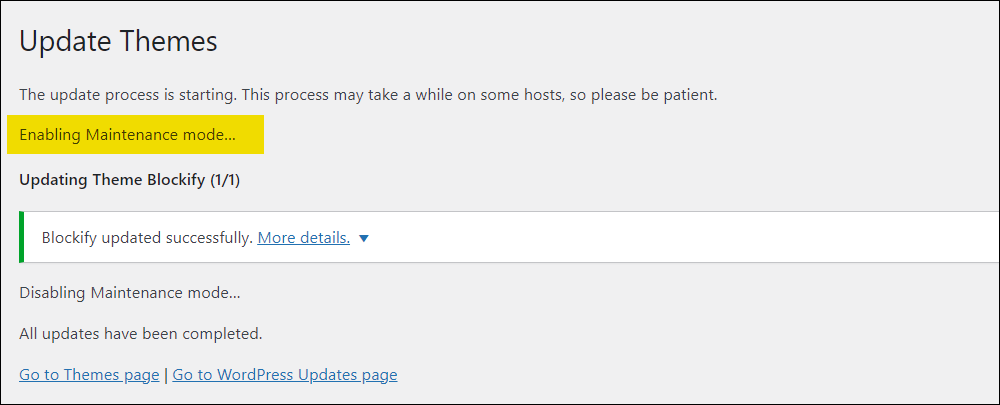
Task: Click the update process is starting paragraph
Action: pos(369,96)
